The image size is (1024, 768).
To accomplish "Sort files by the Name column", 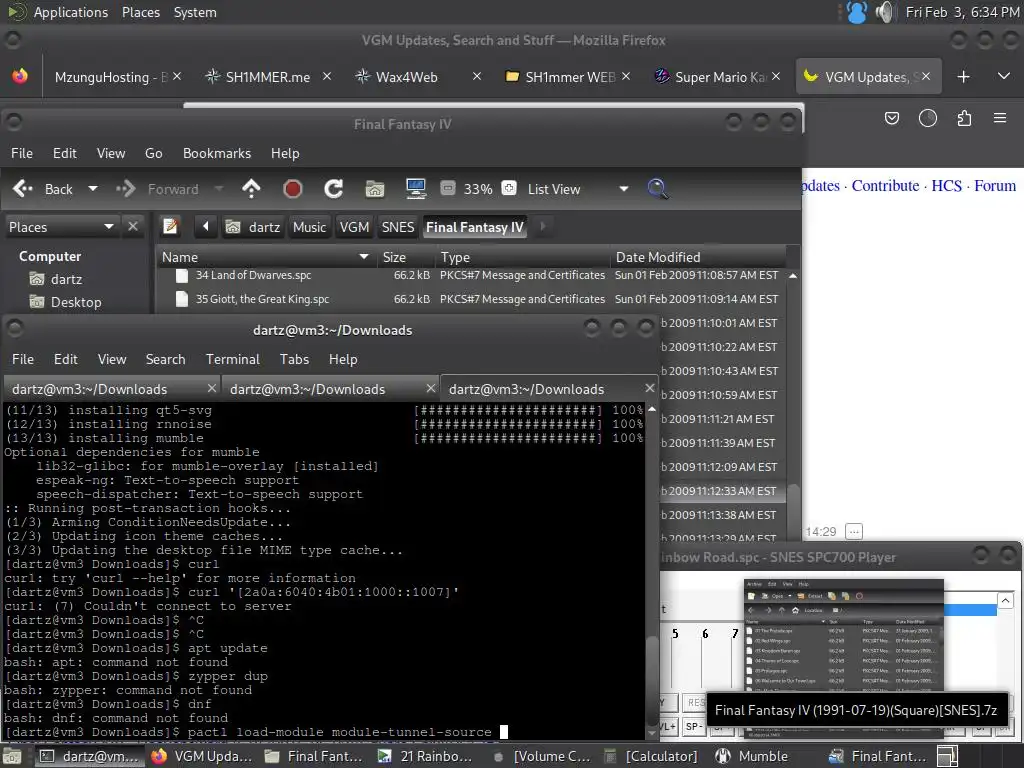I will [265, 257].
